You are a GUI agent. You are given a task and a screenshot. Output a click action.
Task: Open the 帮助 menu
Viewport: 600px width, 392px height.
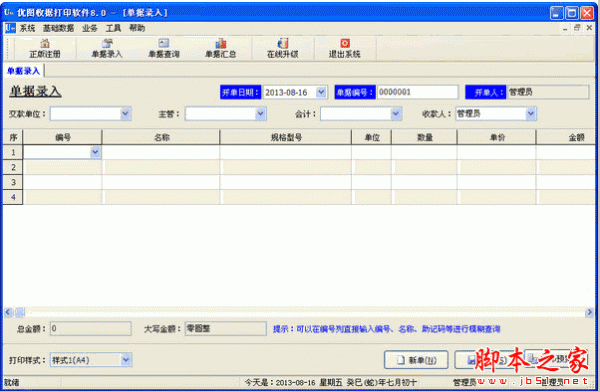[137, 28]
